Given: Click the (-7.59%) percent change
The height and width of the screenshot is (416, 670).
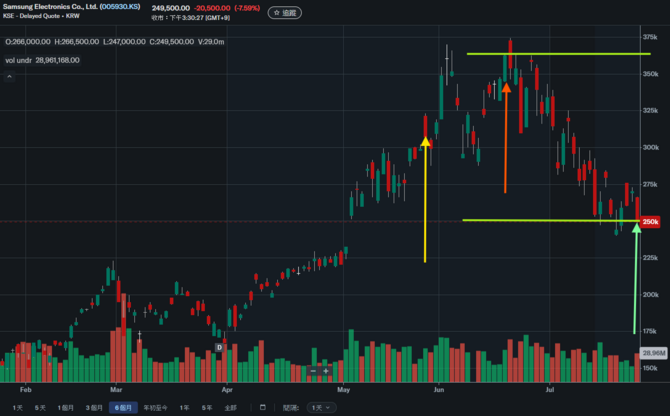Looking at the screenshot, I should click(x=247, y=8).
